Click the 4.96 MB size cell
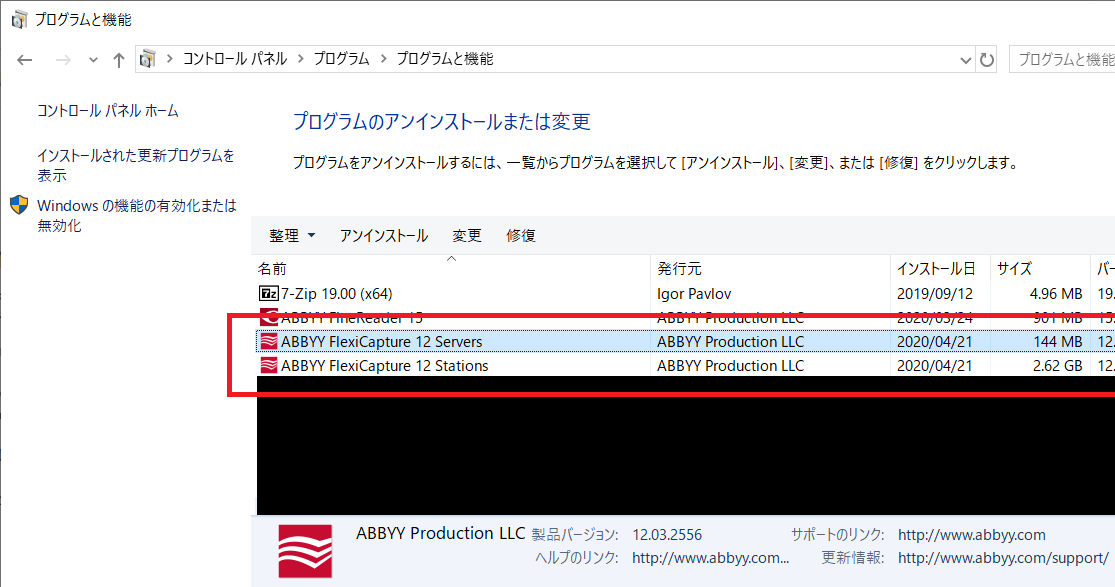The image size is (1115, 587). point(1056,294)
